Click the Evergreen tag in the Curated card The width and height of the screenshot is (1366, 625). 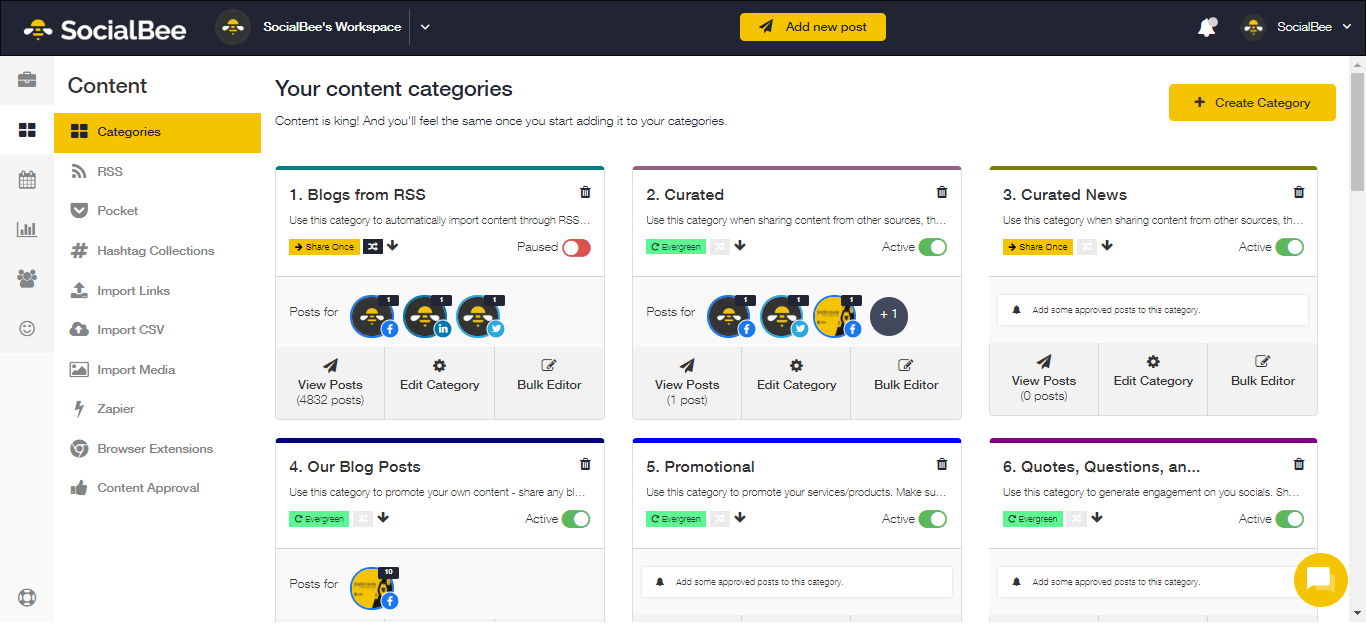click(676, 247)
